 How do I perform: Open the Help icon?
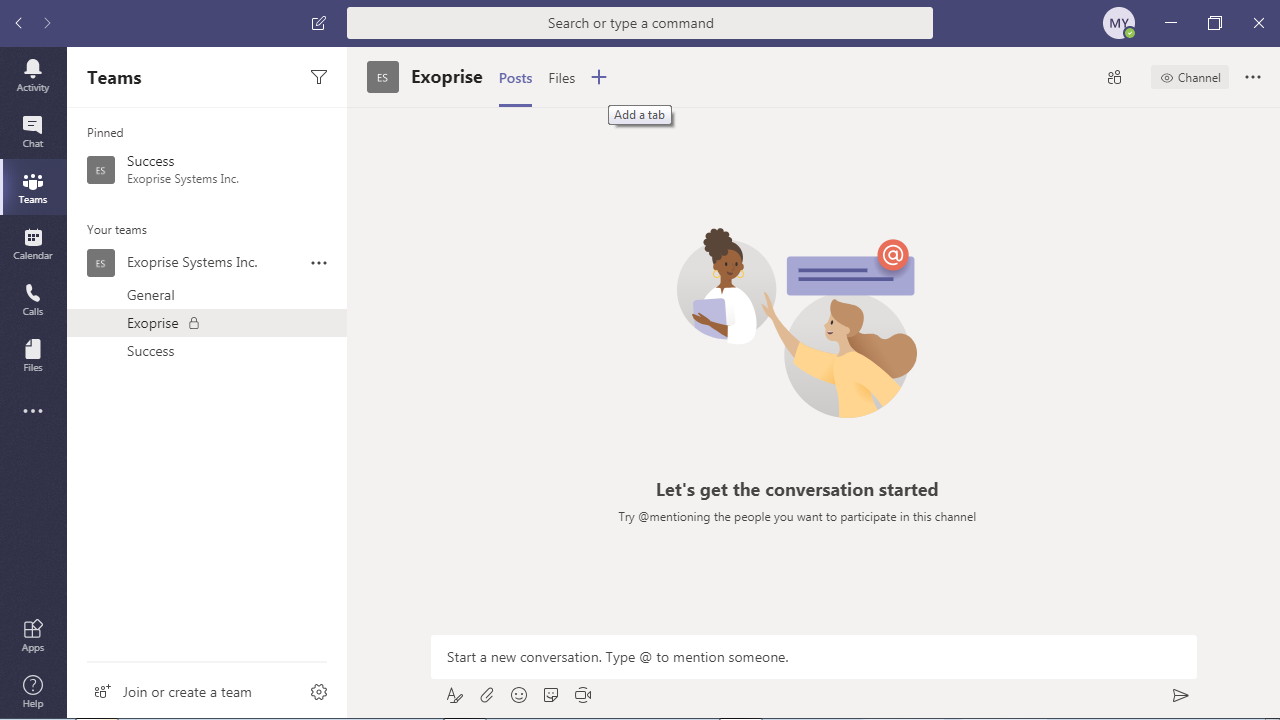pos(33,691)
